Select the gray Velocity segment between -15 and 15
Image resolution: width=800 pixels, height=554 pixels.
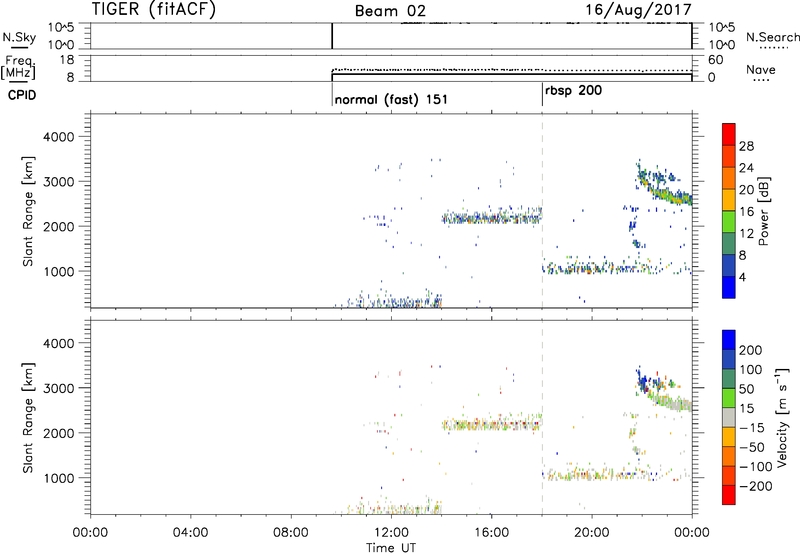click(x=729, y=417)
